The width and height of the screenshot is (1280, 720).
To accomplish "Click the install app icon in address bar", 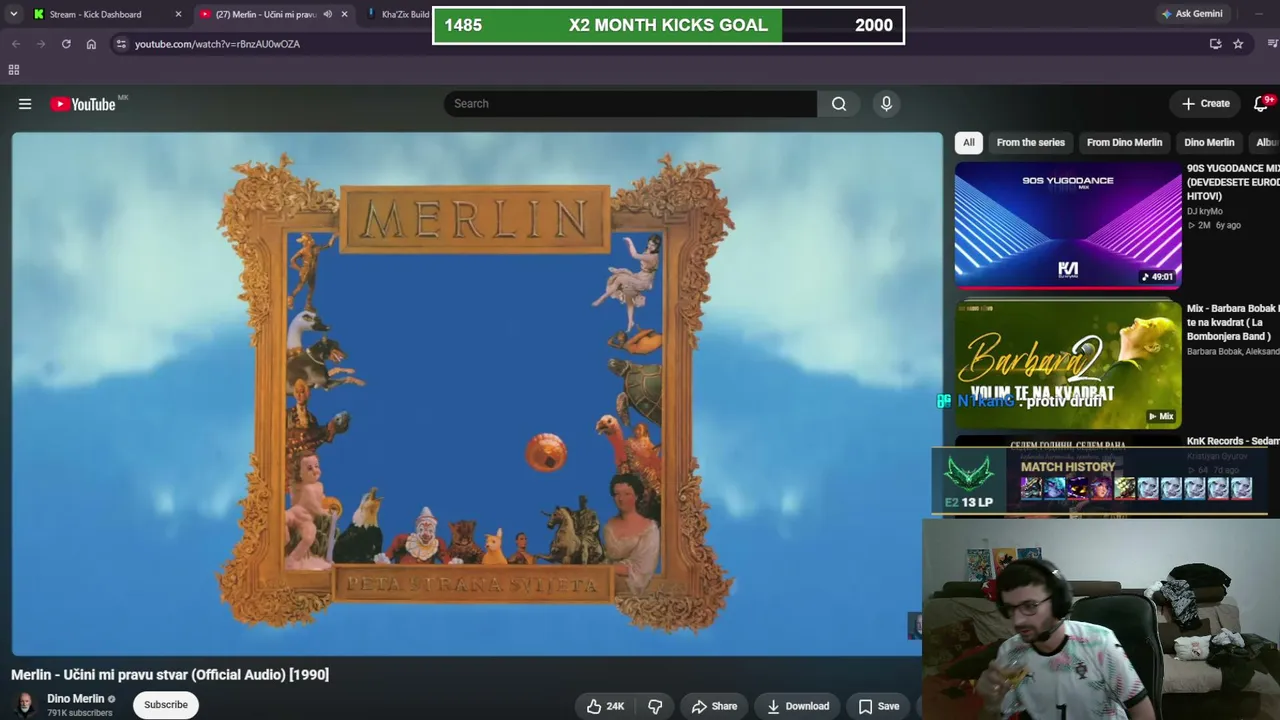I will pyautogui.click(x=1215, y=44).
